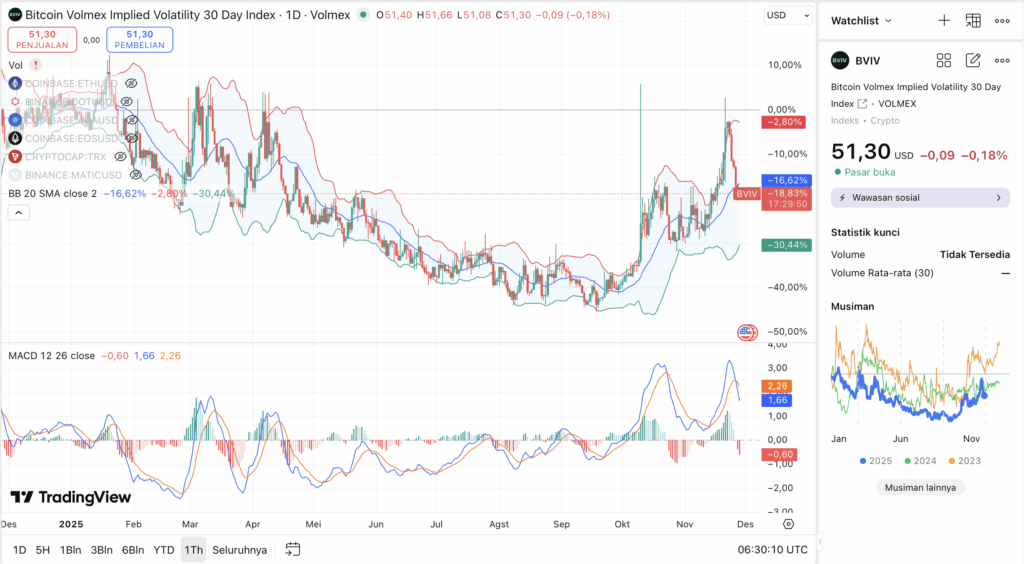Open the go-to-date calendar icon
Image resolution: width=1024 pixels, height=564 pixels.
click(293, 549)
